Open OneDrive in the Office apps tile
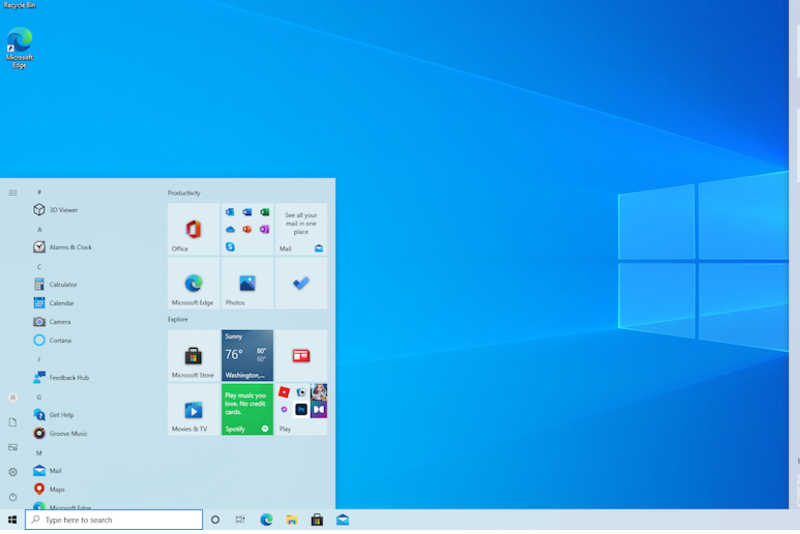 pyautogui.click(x=230, y=230)
